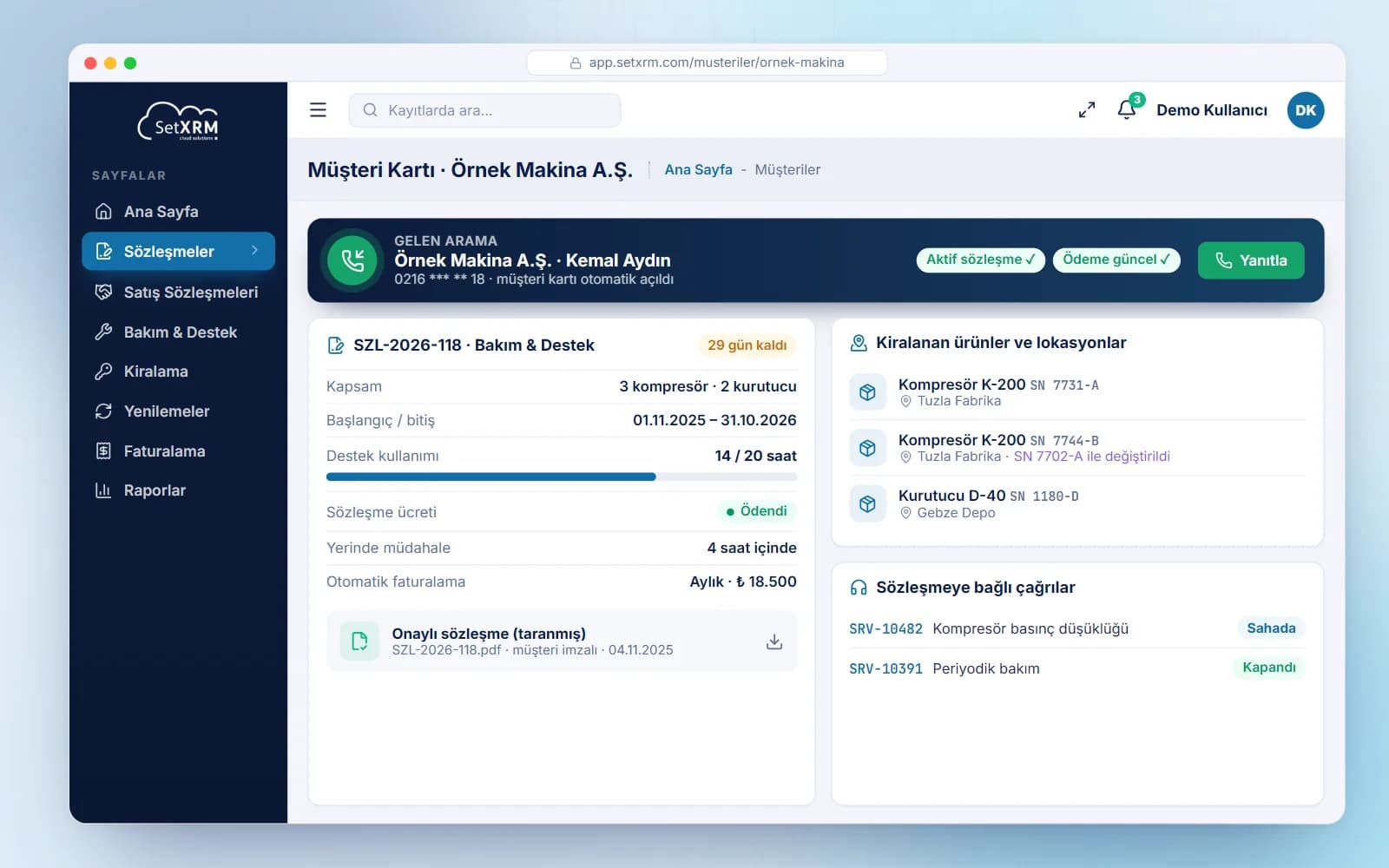The height and width of the screenshot is (868, 1389).
Task: Click the Ana Sayfa breadcrumb link
Action: coord(698,170)
